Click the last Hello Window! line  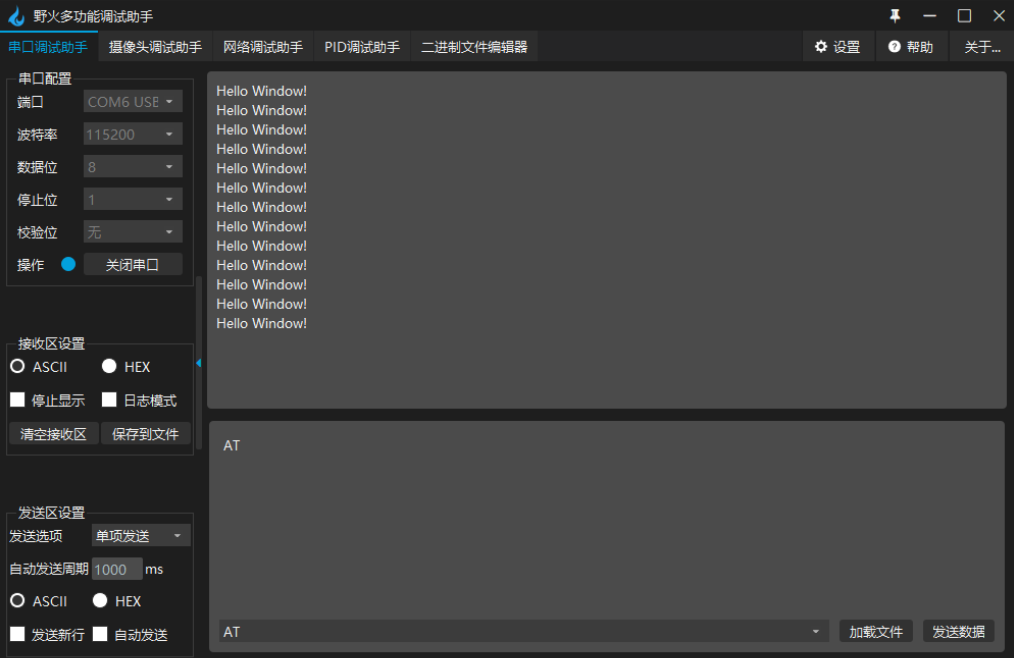click(x=261, y=324)
